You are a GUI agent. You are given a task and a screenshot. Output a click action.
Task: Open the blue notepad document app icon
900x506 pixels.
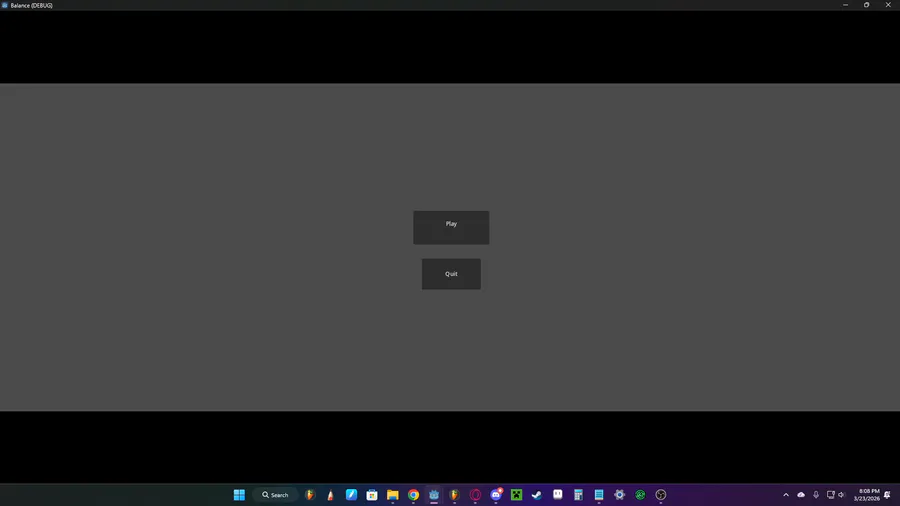(599, 495)
